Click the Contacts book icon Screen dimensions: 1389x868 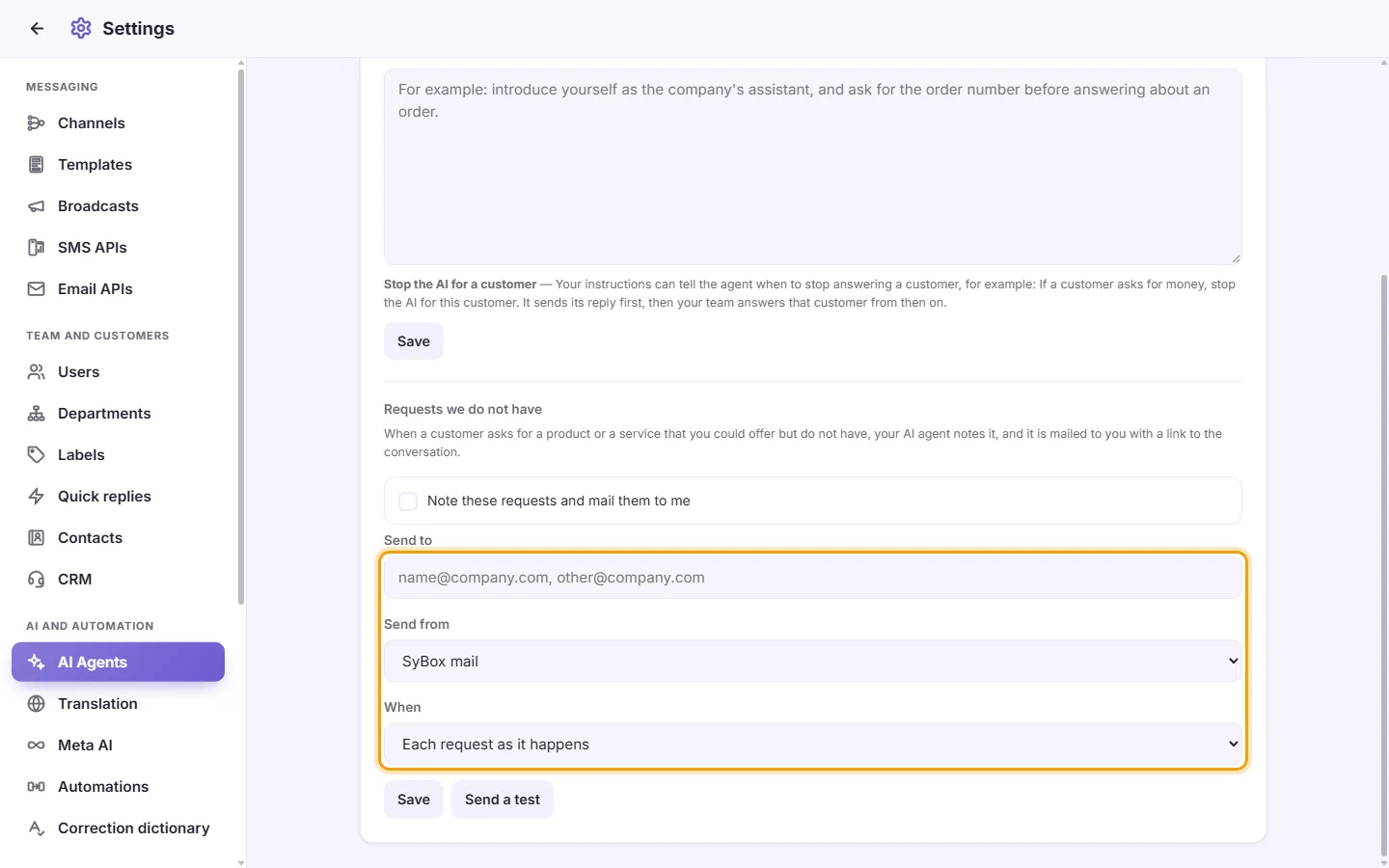coord(36,537)
